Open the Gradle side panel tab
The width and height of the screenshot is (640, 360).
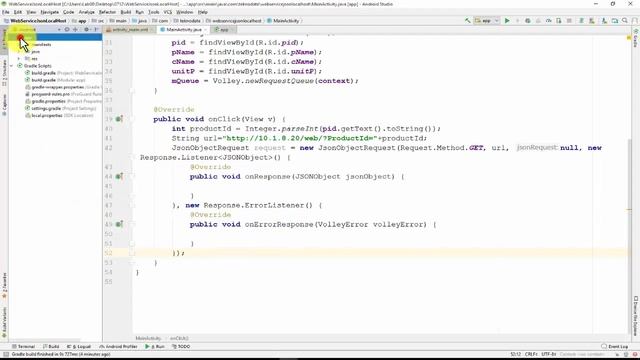point(636,38)
